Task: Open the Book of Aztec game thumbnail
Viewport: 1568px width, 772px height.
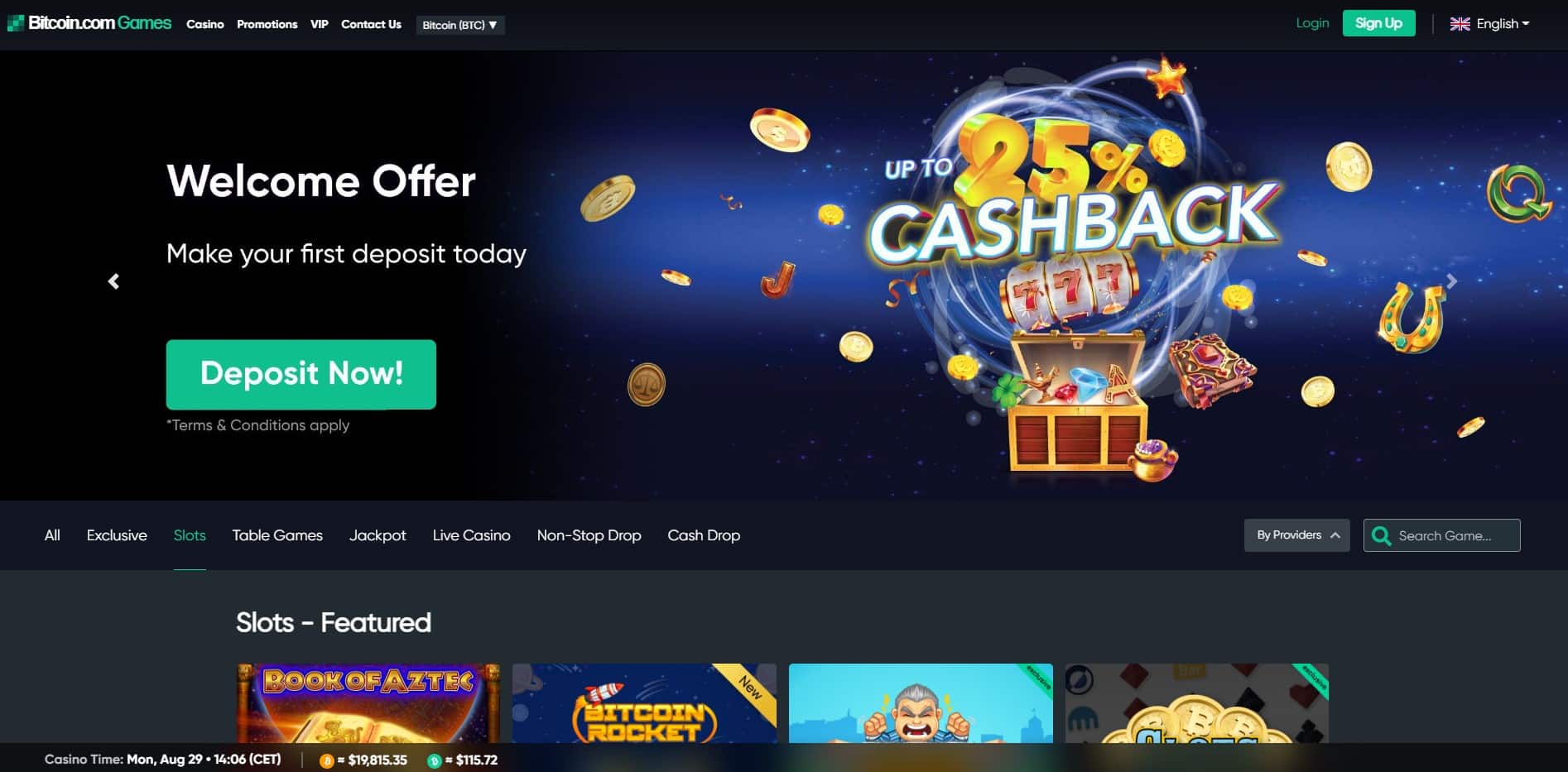Action: [368, 703]
